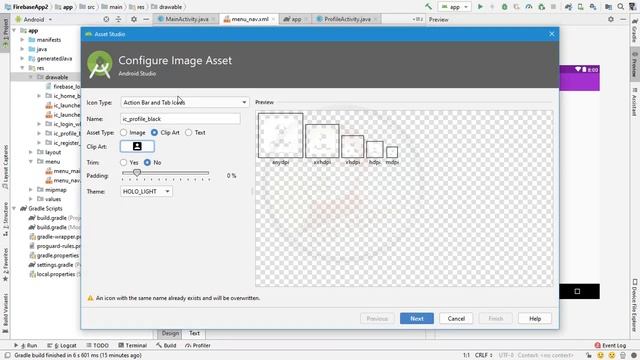Select the anydpi preview thumbnail
640x360 pixels.
pyautogui.click(x=280, y=135)
